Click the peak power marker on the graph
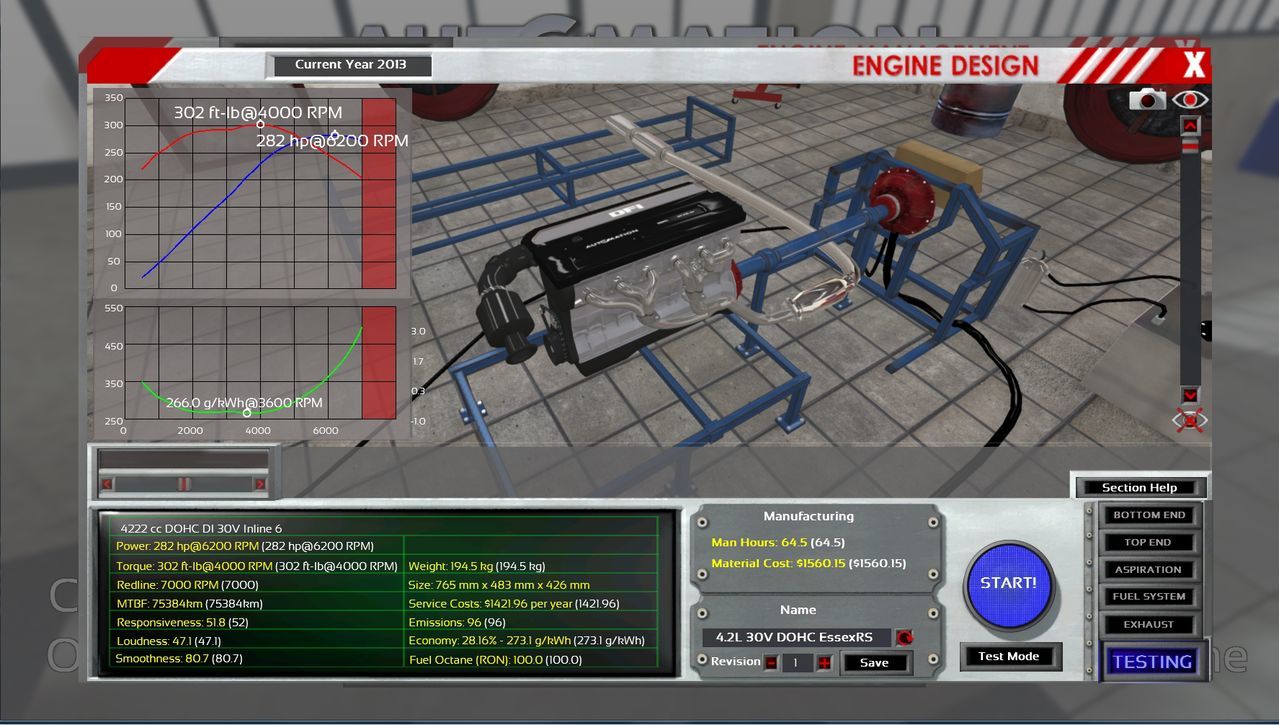Viewport: 1279px width, 725px height. point(335,136)
